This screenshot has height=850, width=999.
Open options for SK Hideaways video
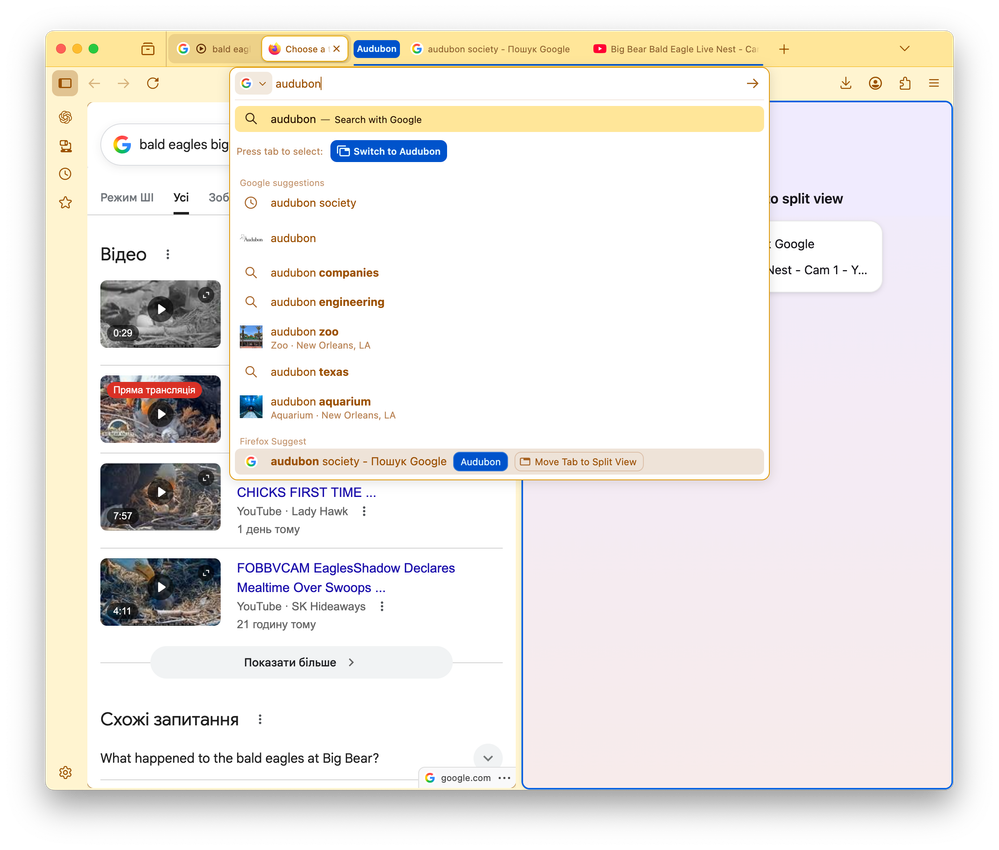click(382, 607)
